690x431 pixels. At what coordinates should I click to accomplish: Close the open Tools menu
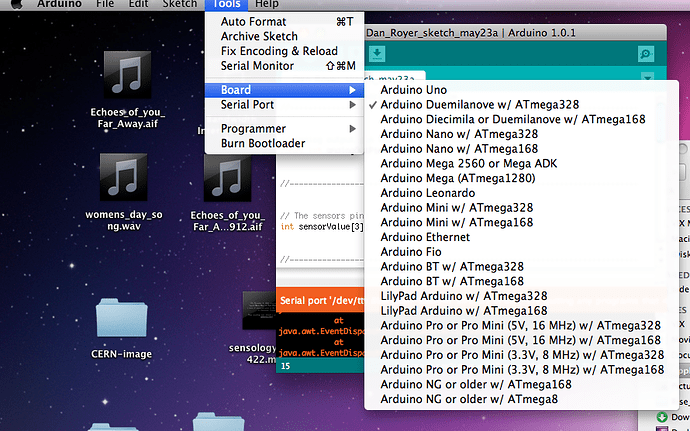[226, 4]
